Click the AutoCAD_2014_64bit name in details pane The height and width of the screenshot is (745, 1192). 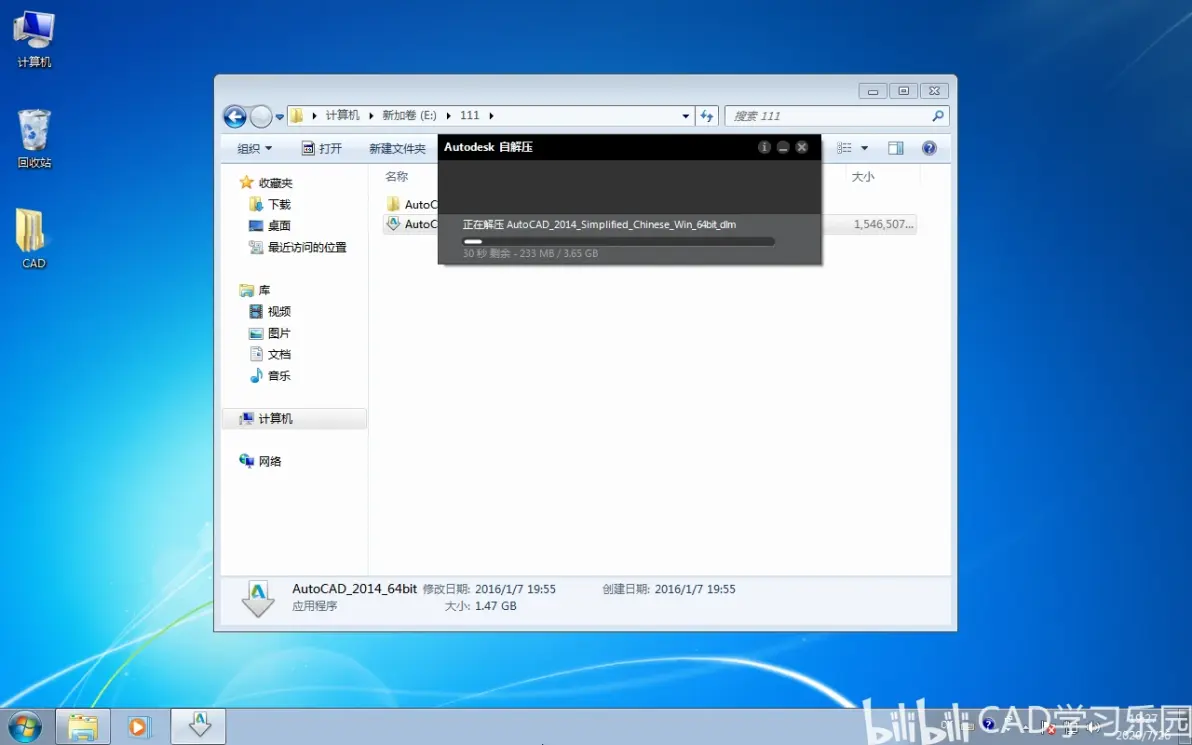click(354, 588)
